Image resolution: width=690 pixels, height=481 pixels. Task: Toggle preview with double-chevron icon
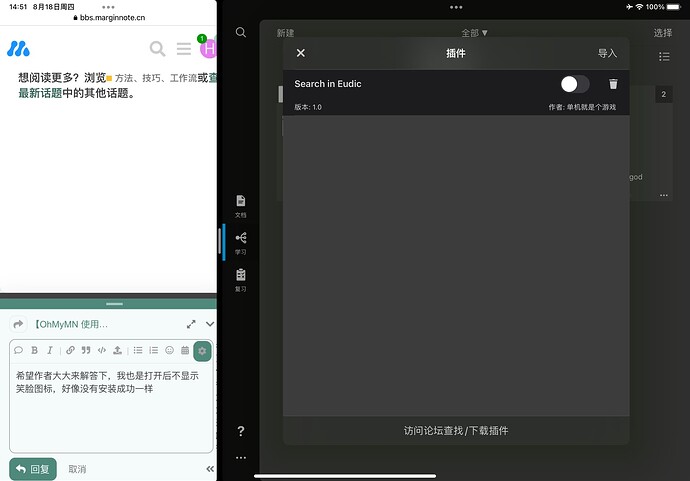point(210,469)
